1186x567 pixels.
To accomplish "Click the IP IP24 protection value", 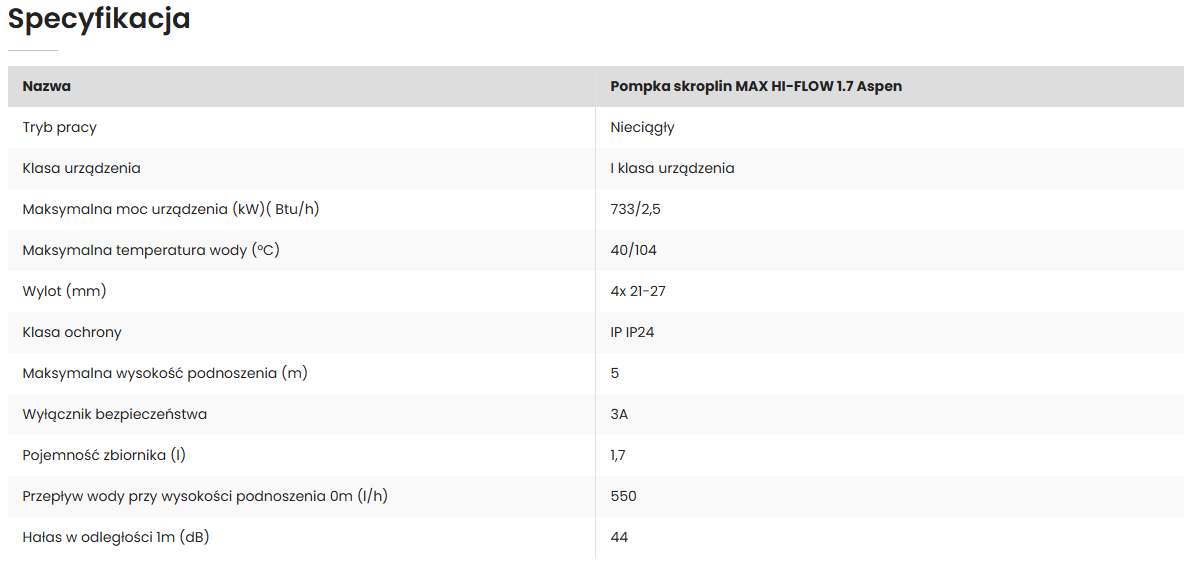I will pyautogui.click(x=632, y=332).
